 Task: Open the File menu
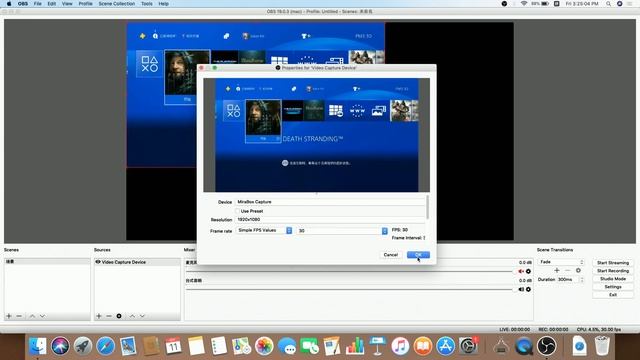point(38,4)
